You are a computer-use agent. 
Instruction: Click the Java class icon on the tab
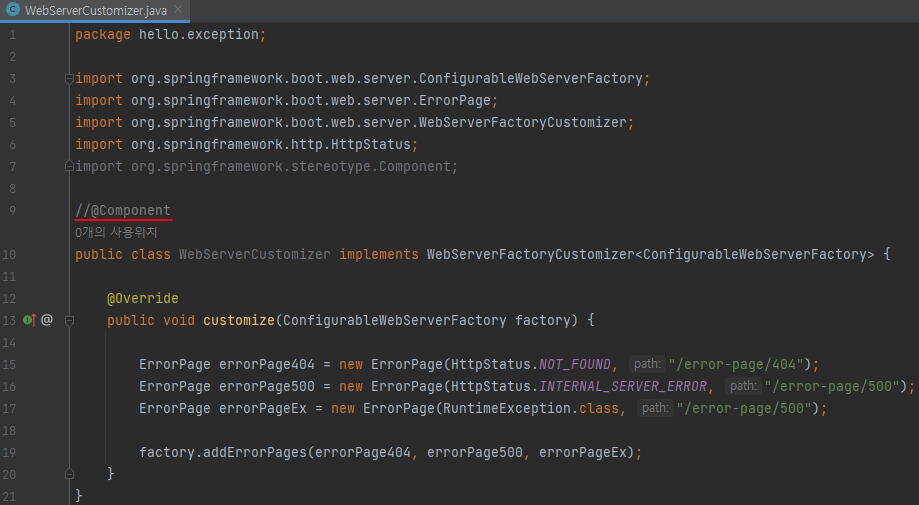pos(13,10)
